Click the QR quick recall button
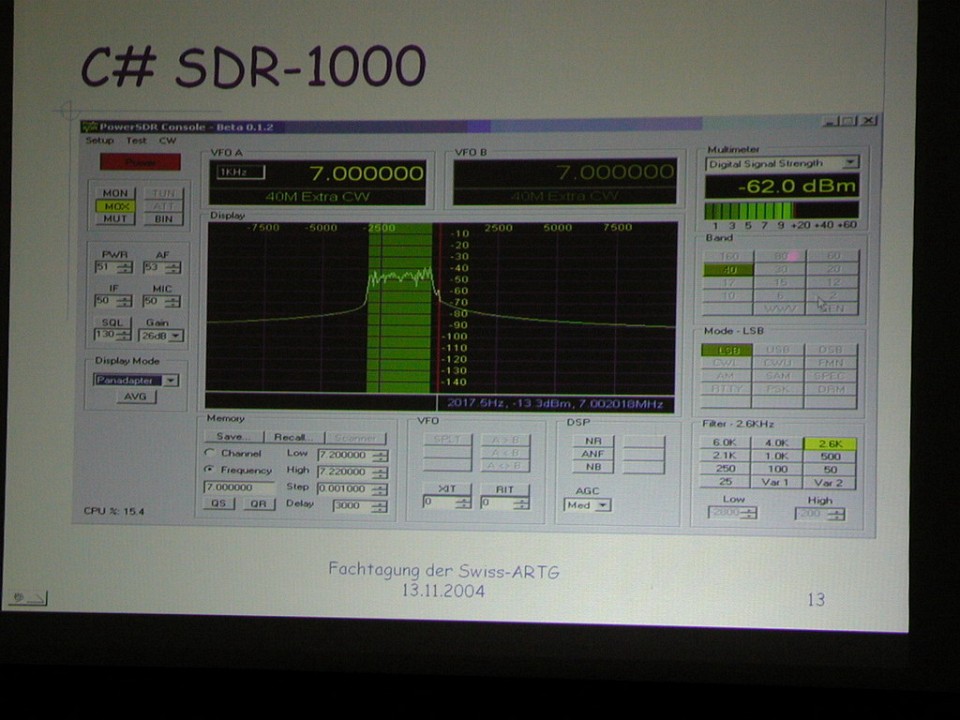 click(x=258, y=504)
